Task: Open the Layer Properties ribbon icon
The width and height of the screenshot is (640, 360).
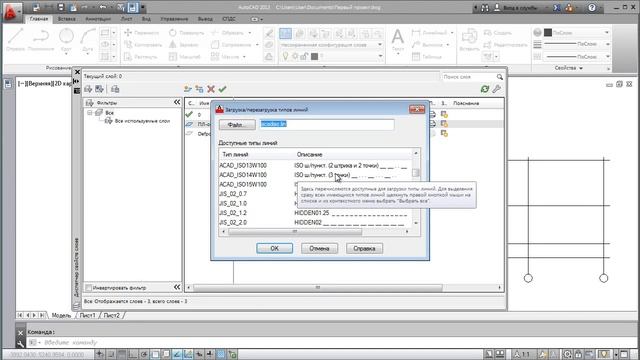Action: [x=285, y=33]
